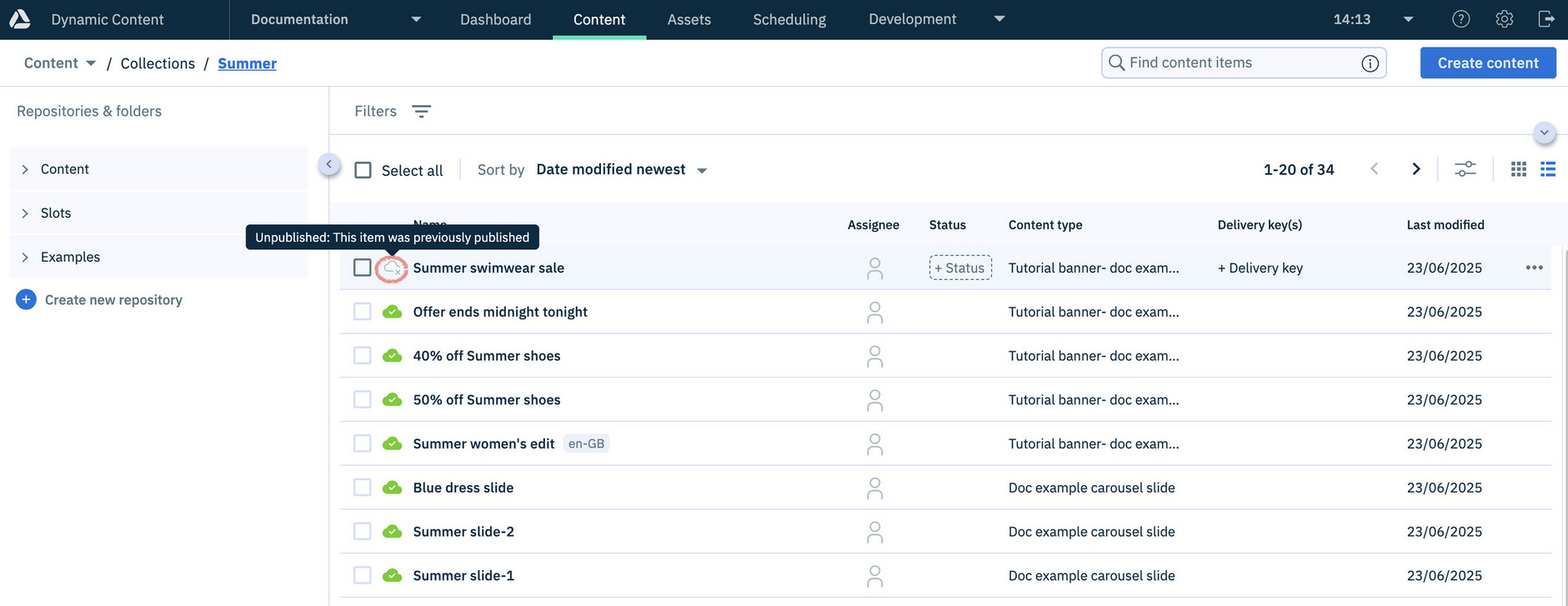Open the Assets tab
Viewport: 1568px width, 606px height.
(689, 19)
